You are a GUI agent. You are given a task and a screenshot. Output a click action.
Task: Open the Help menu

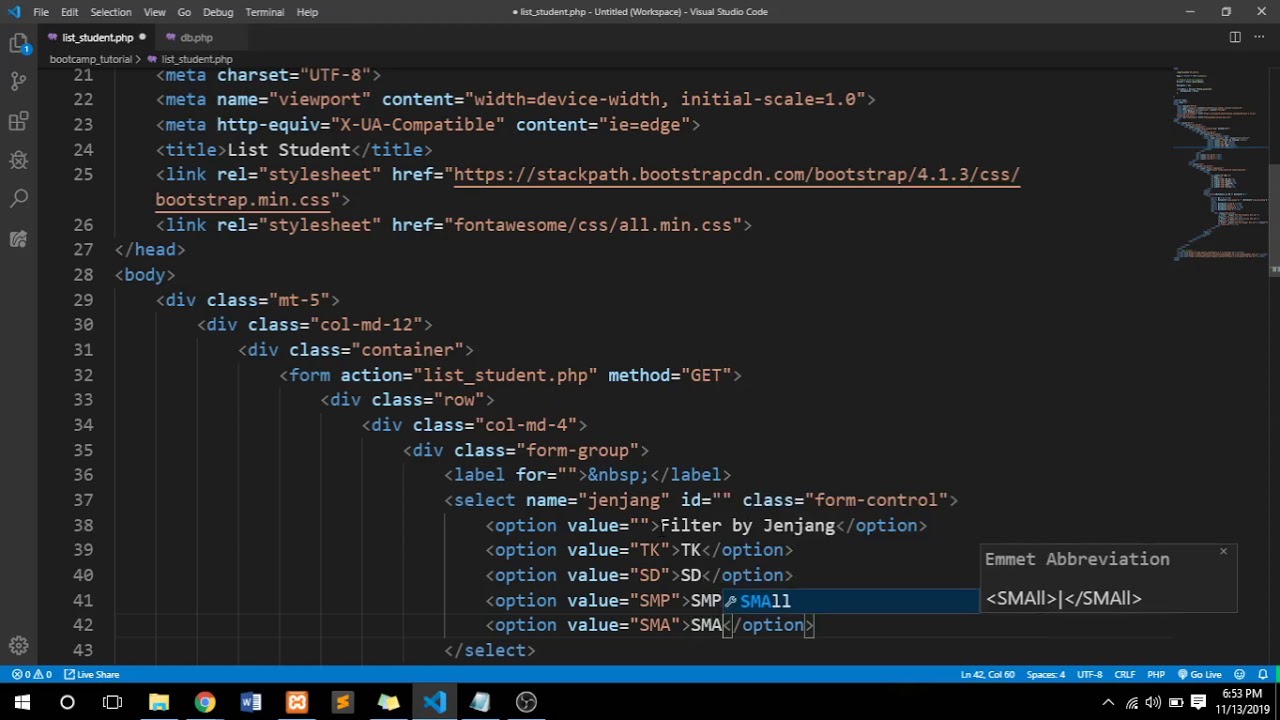(x=307, y=12)
